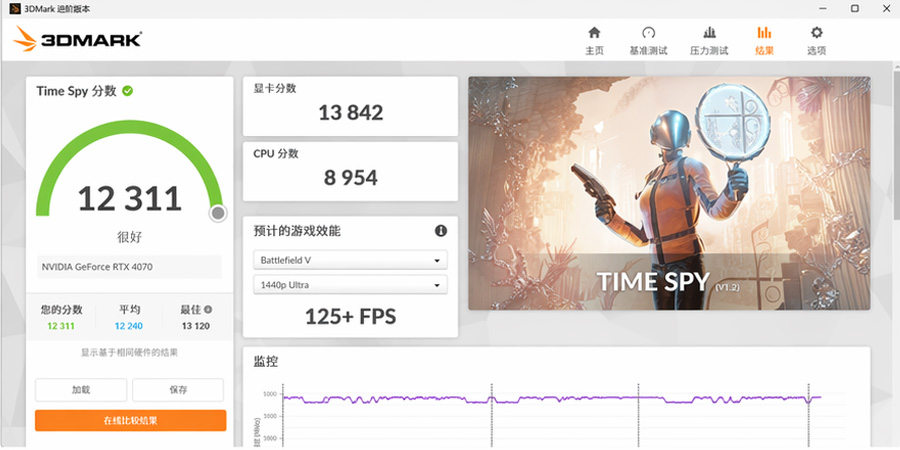Click the green 12 311 your score value
Viewport: 900px width, 450px height.
[x=61, y=326]
